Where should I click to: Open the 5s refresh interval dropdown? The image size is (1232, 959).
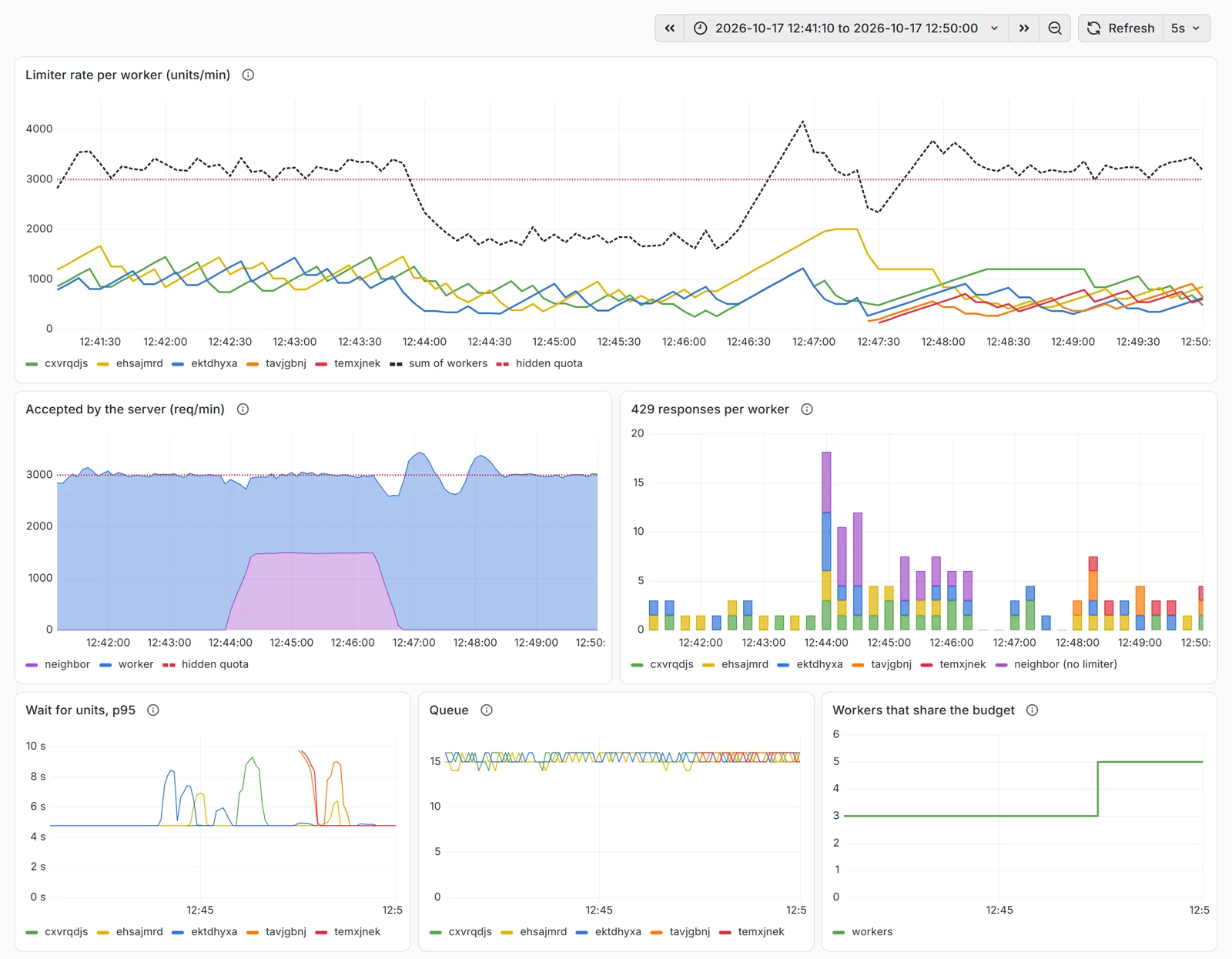pyautogui.click(x=1186, y=28)
